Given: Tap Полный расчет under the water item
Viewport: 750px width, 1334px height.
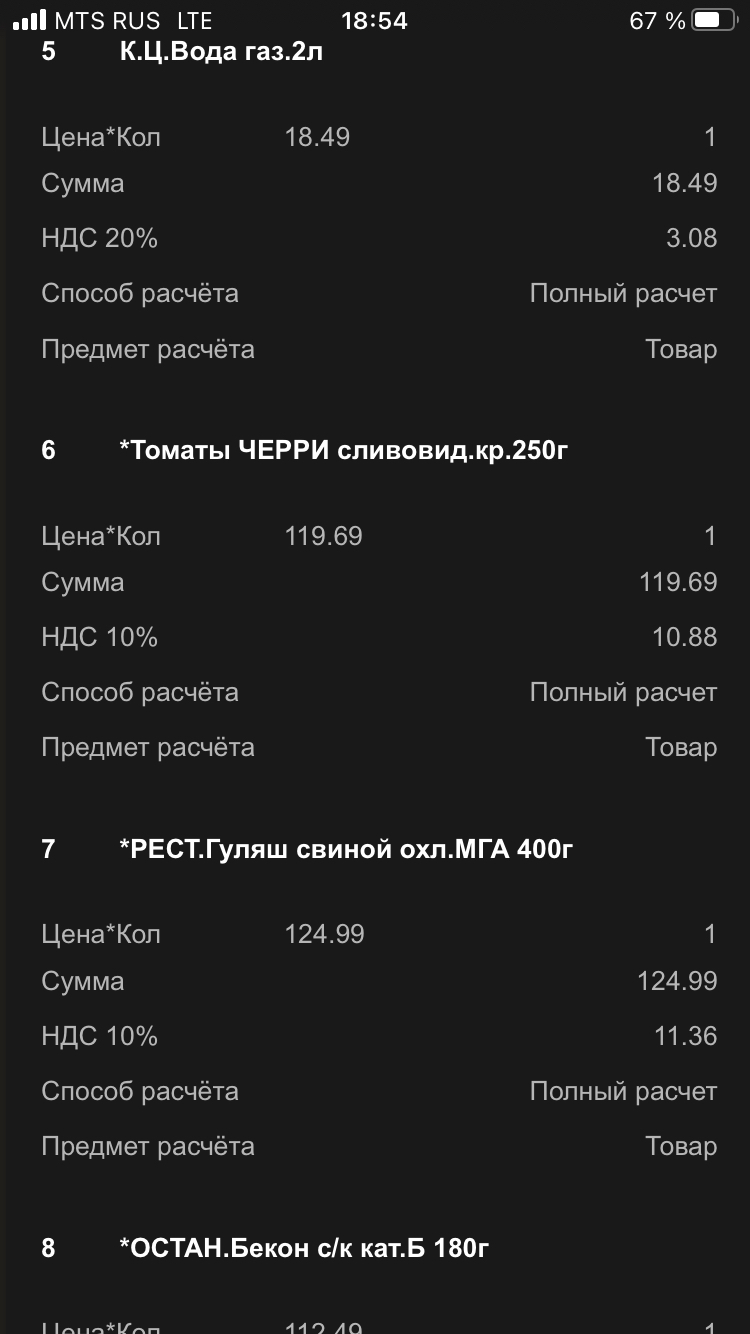Looking at the screenshot, I should 623,293.
